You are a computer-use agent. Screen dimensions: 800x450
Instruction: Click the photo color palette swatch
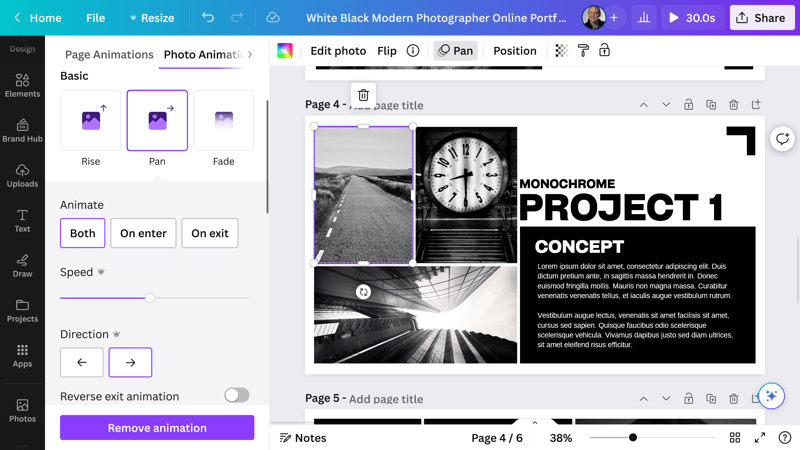point(285,51)
